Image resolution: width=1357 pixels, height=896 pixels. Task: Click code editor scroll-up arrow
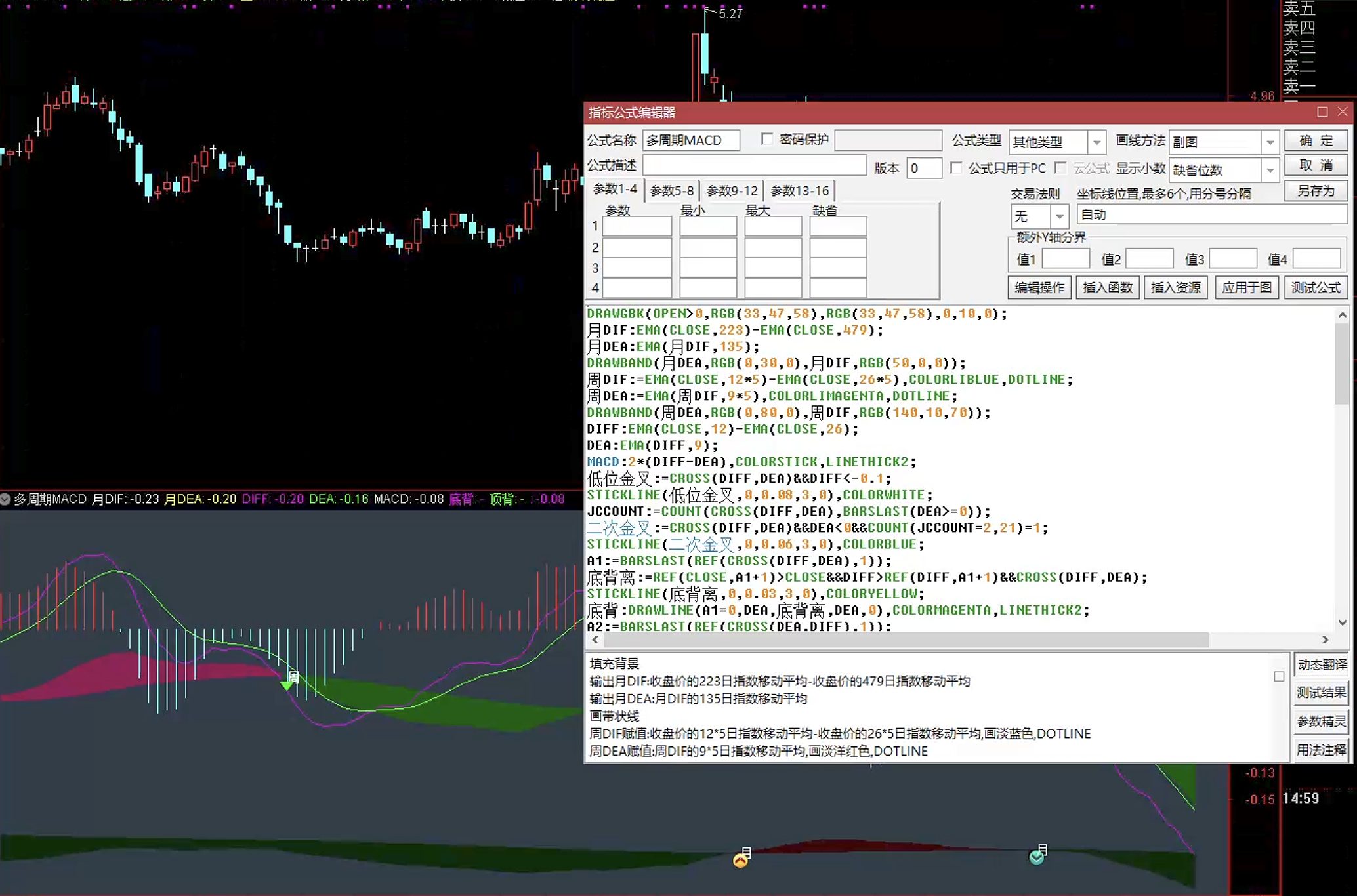click(x=1342, y=316)
